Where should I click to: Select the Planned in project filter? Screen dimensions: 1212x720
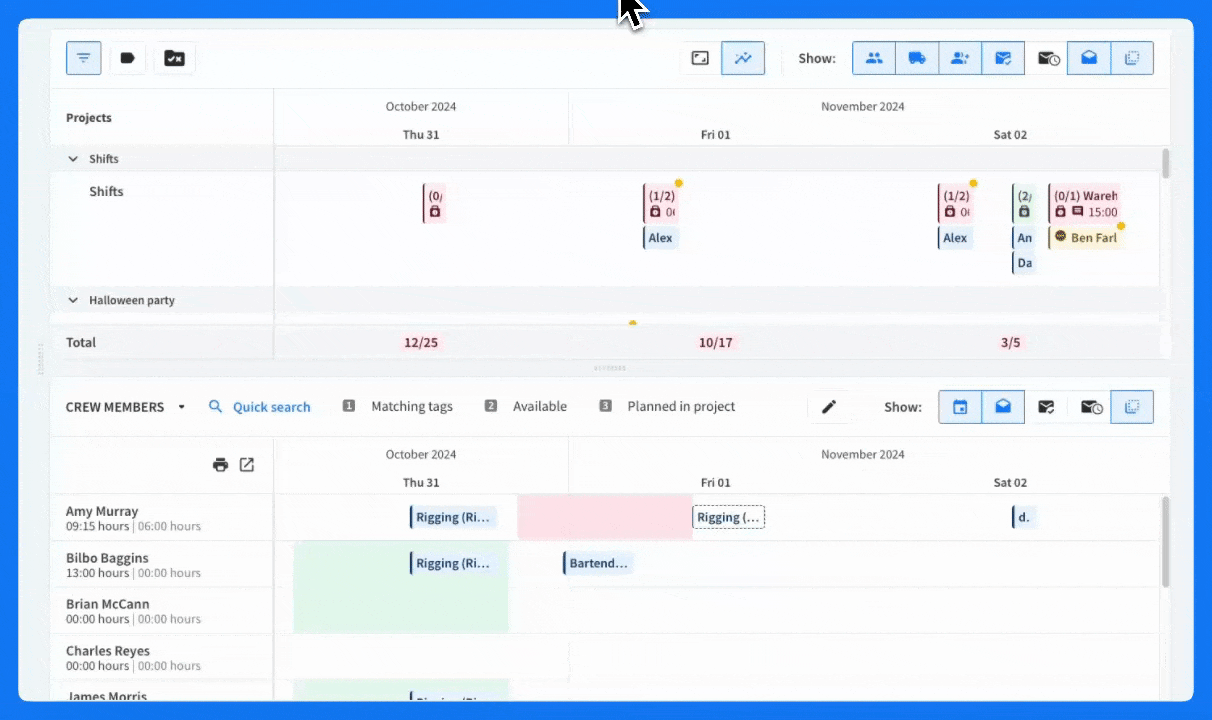[x=668, y=407]
